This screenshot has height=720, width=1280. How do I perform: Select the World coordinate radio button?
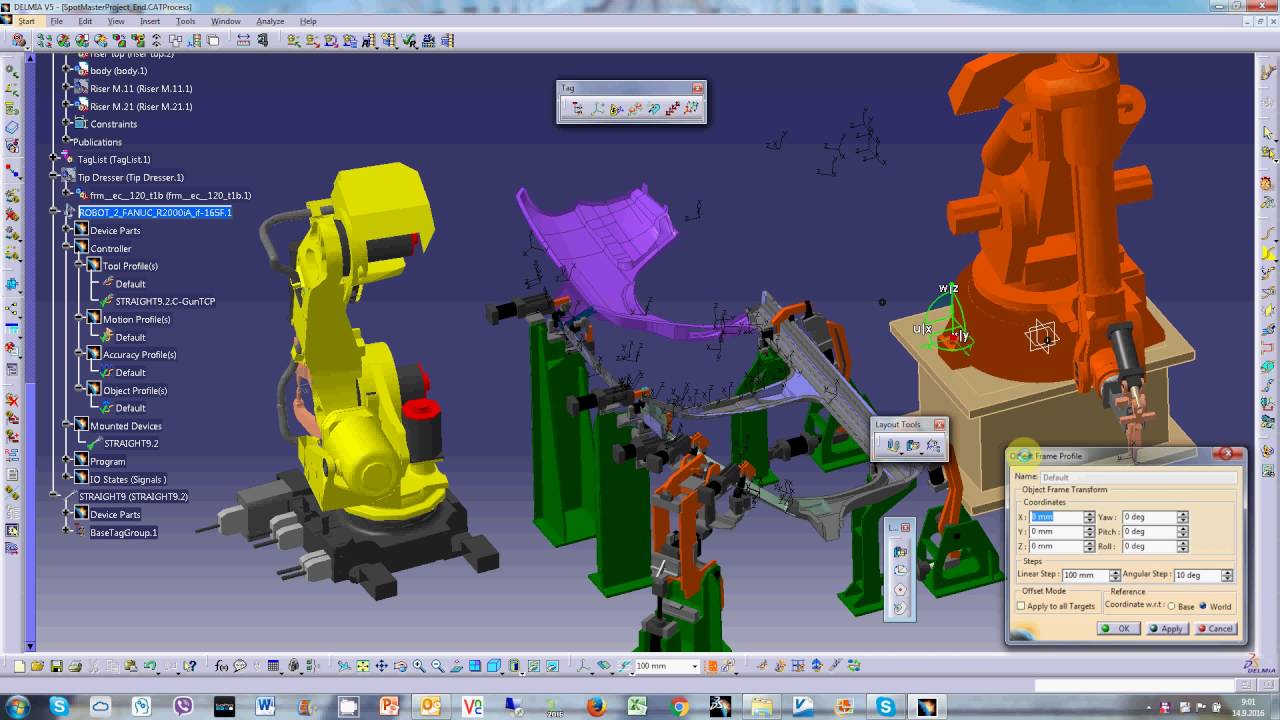tap(1203, 606)
